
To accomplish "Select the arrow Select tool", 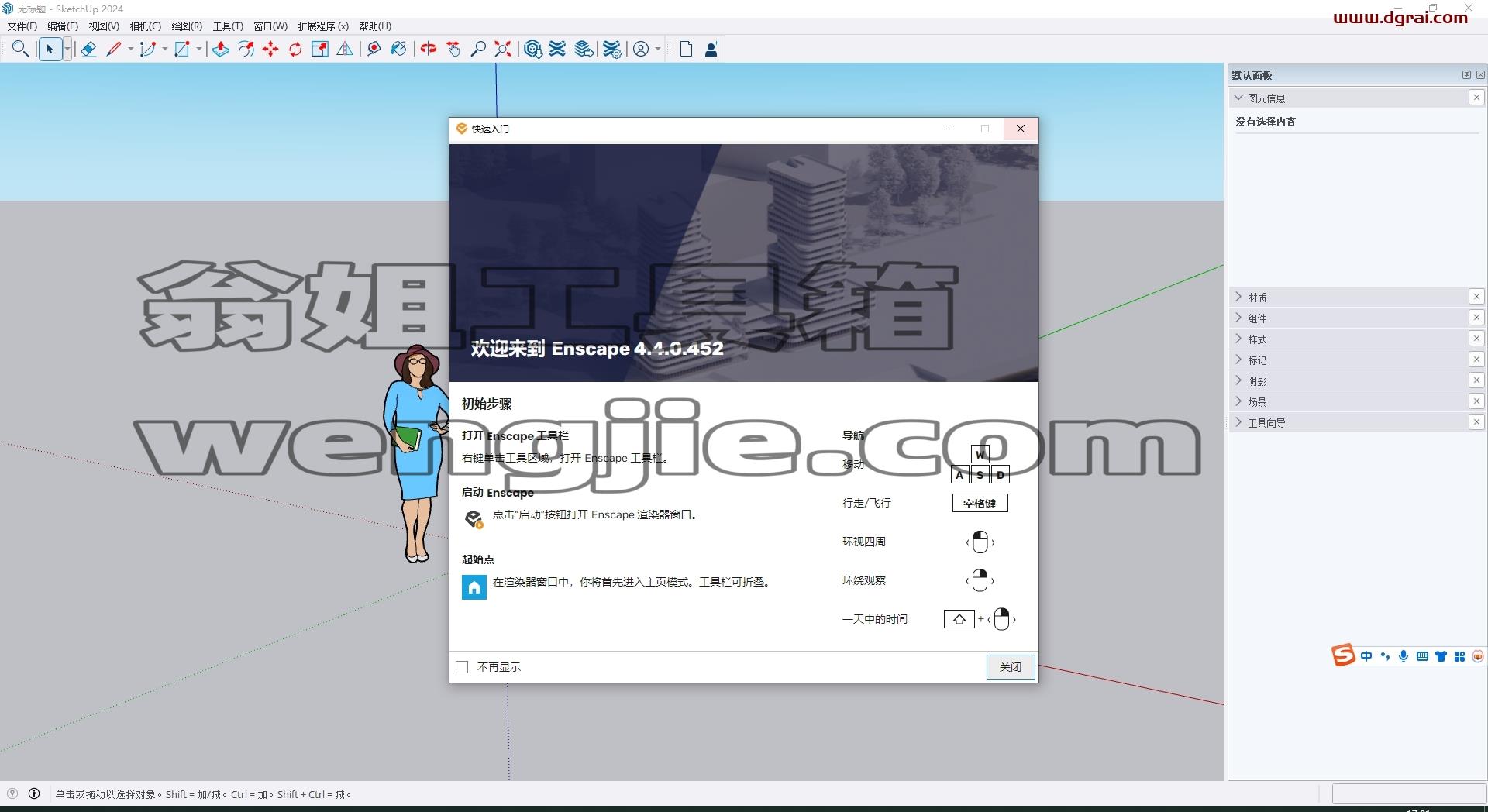I will click(x=50, y=50).
